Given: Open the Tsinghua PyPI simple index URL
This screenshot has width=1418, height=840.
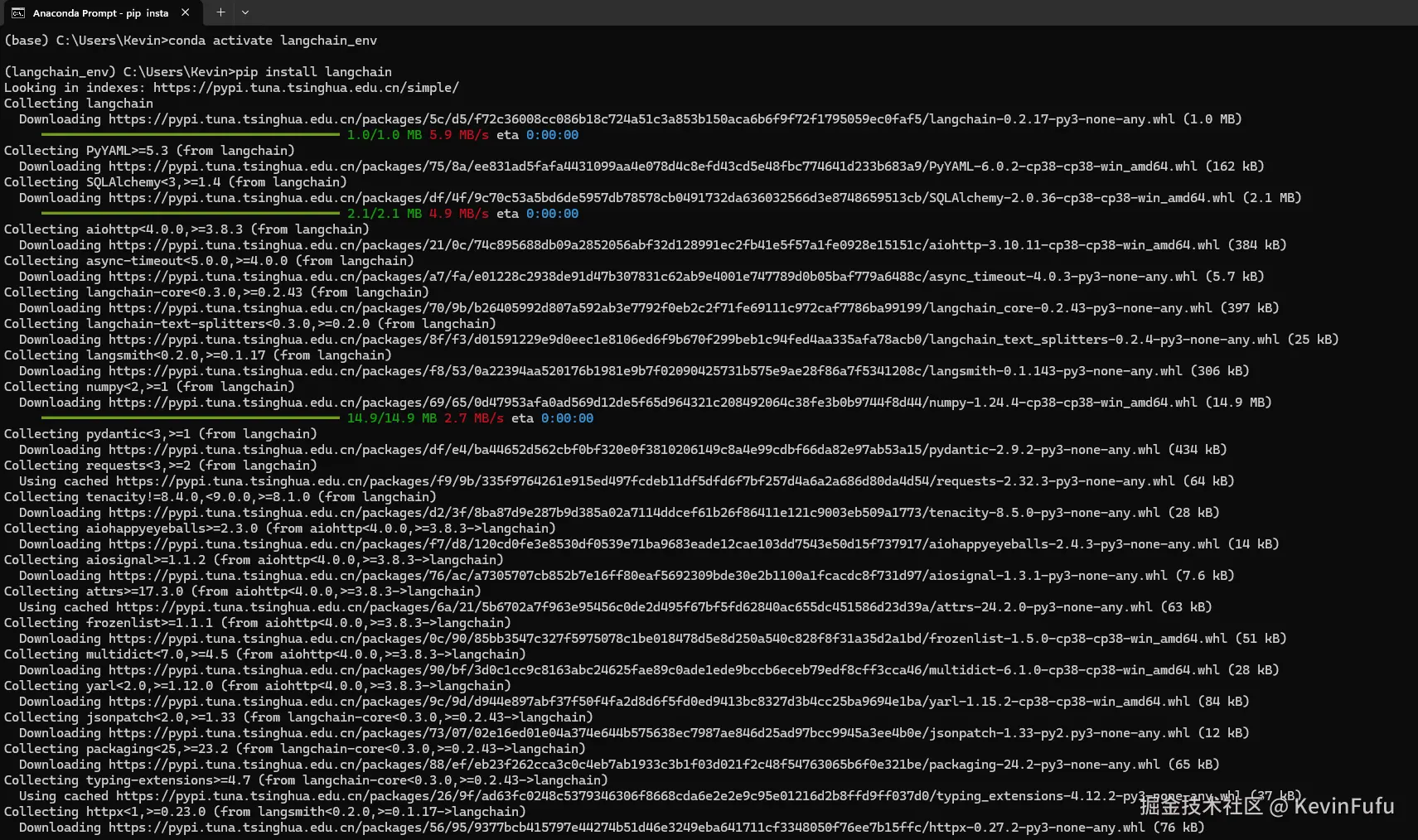Looking at the screenshot, I should (306, 88).
